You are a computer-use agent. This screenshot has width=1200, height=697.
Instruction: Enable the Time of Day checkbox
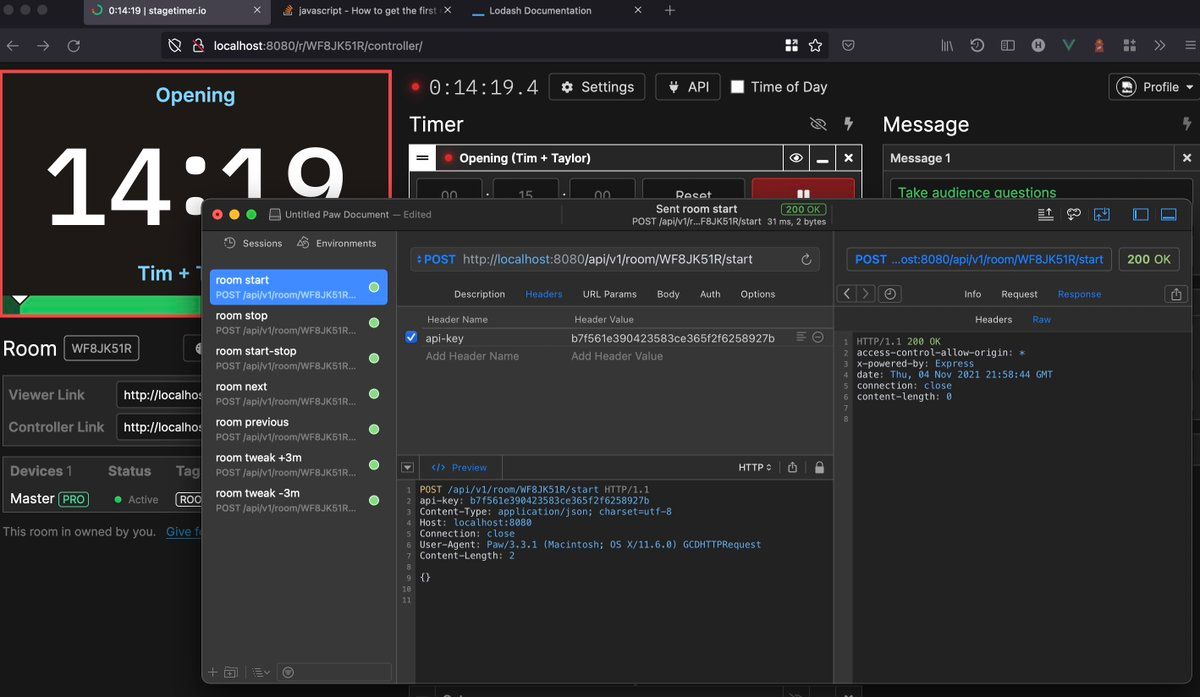click(738, 87)
